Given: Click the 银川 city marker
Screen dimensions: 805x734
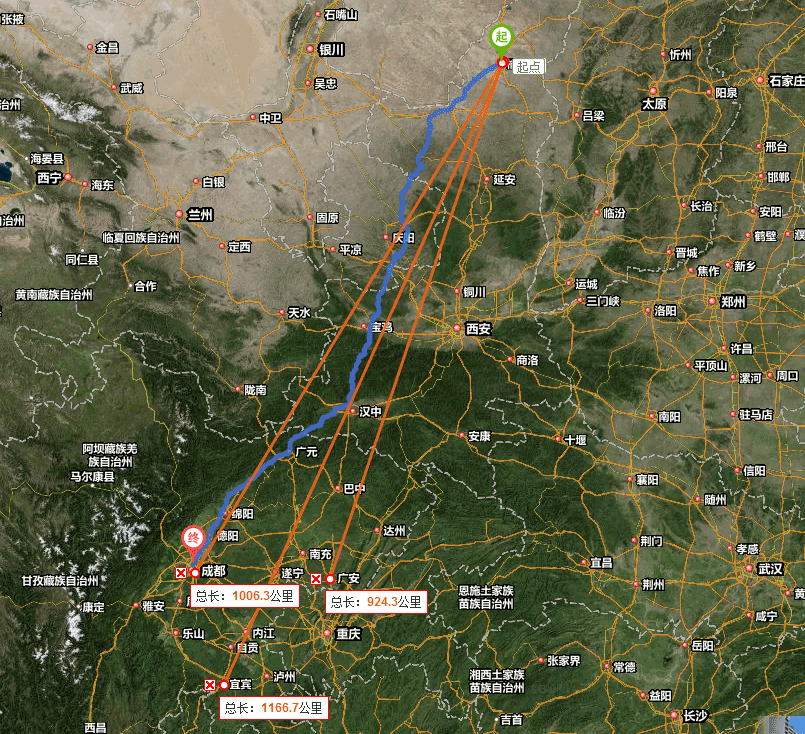Looking at the screenshot, I should [x=310, y=49].
